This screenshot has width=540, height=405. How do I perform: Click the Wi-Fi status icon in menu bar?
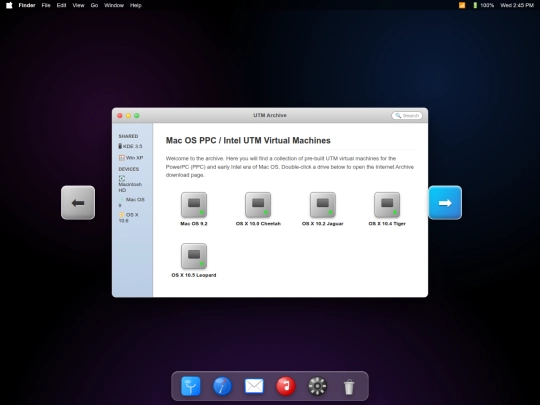(x=462, y=5)
